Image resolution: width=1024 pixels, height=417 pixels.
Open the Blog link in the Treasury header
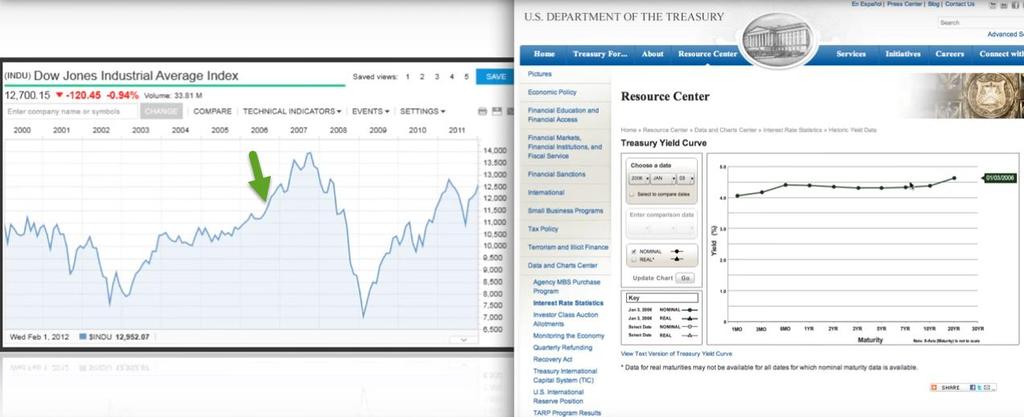(933, 4)
